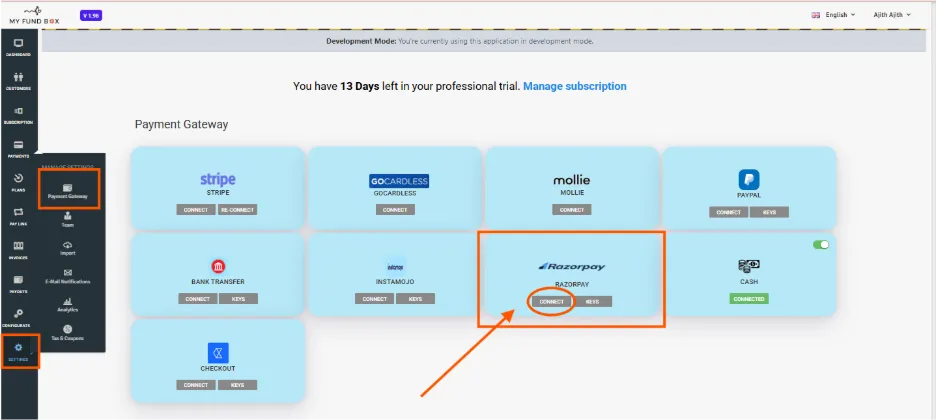
Task: Go to Customers in the sidebar
Action: [19, 81]
